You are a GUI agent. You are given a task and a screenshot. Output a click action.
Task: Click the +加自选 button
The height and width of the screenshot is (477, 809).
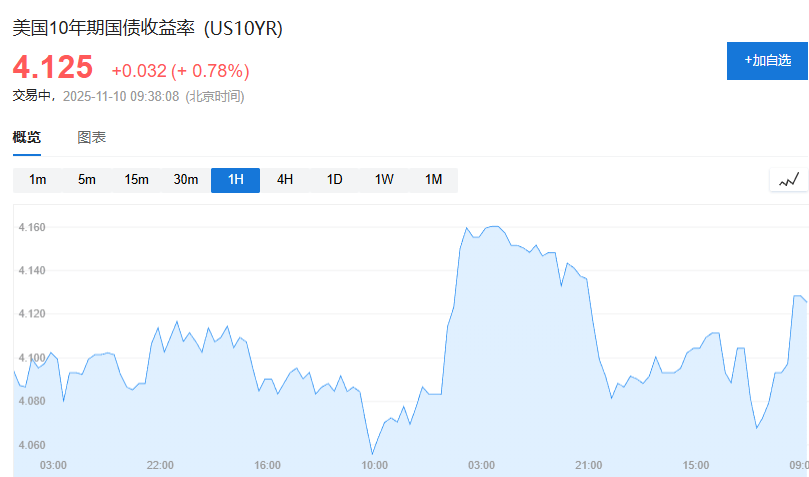[x=767, y=60]
